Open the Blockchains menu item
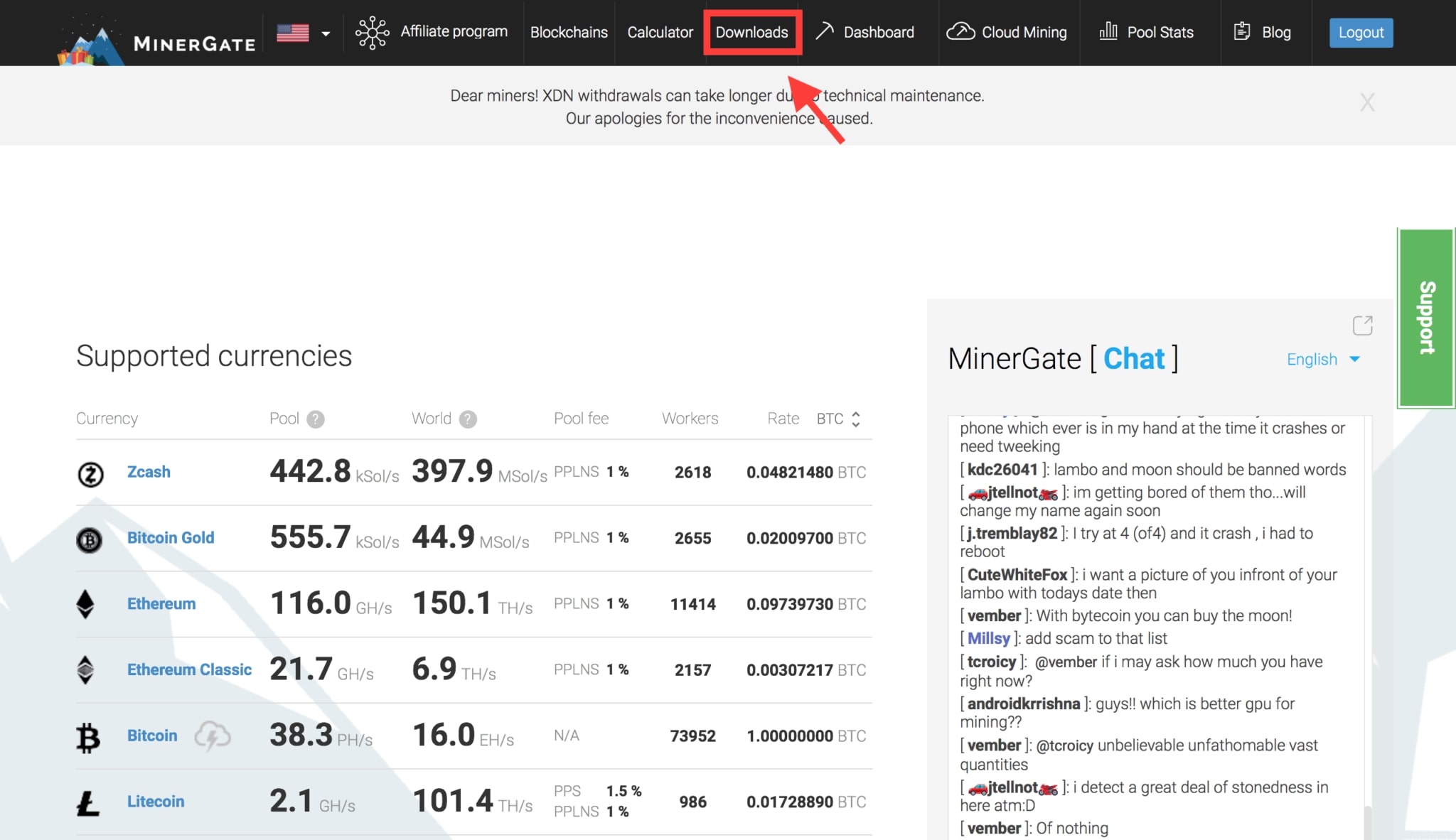The image size is (1456, 840). [x=568, y=32]
